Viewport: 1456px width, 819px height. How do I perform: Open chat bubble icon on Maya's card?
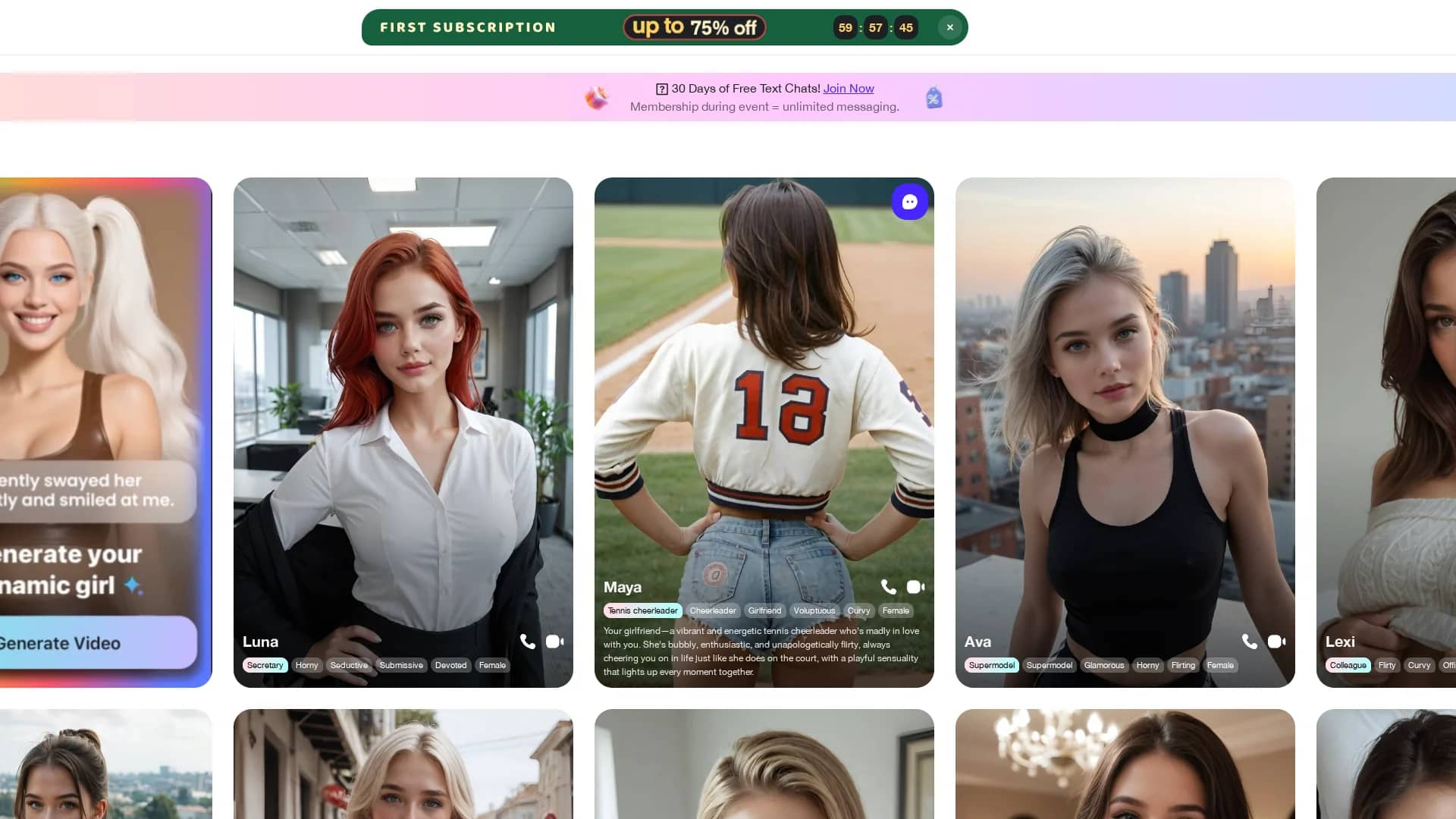(x=910, y=202)
